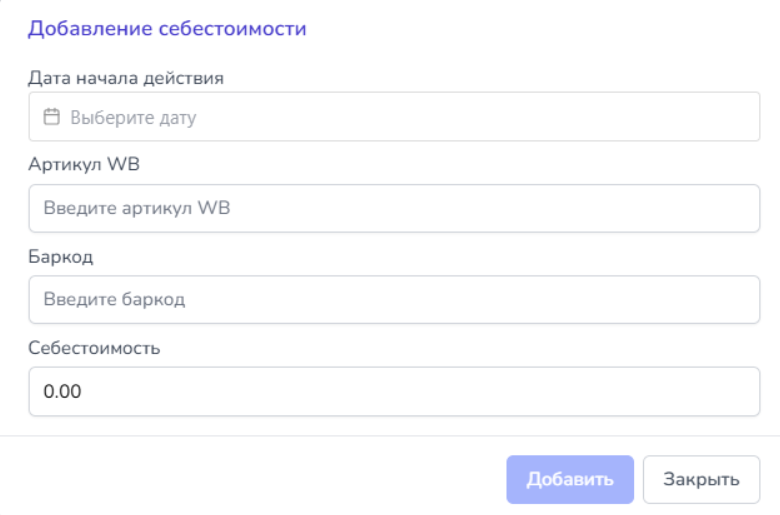Focus the "Введите артикул WB" input
The height and width of the screenshot is (515, 780).
click(394, 208)
